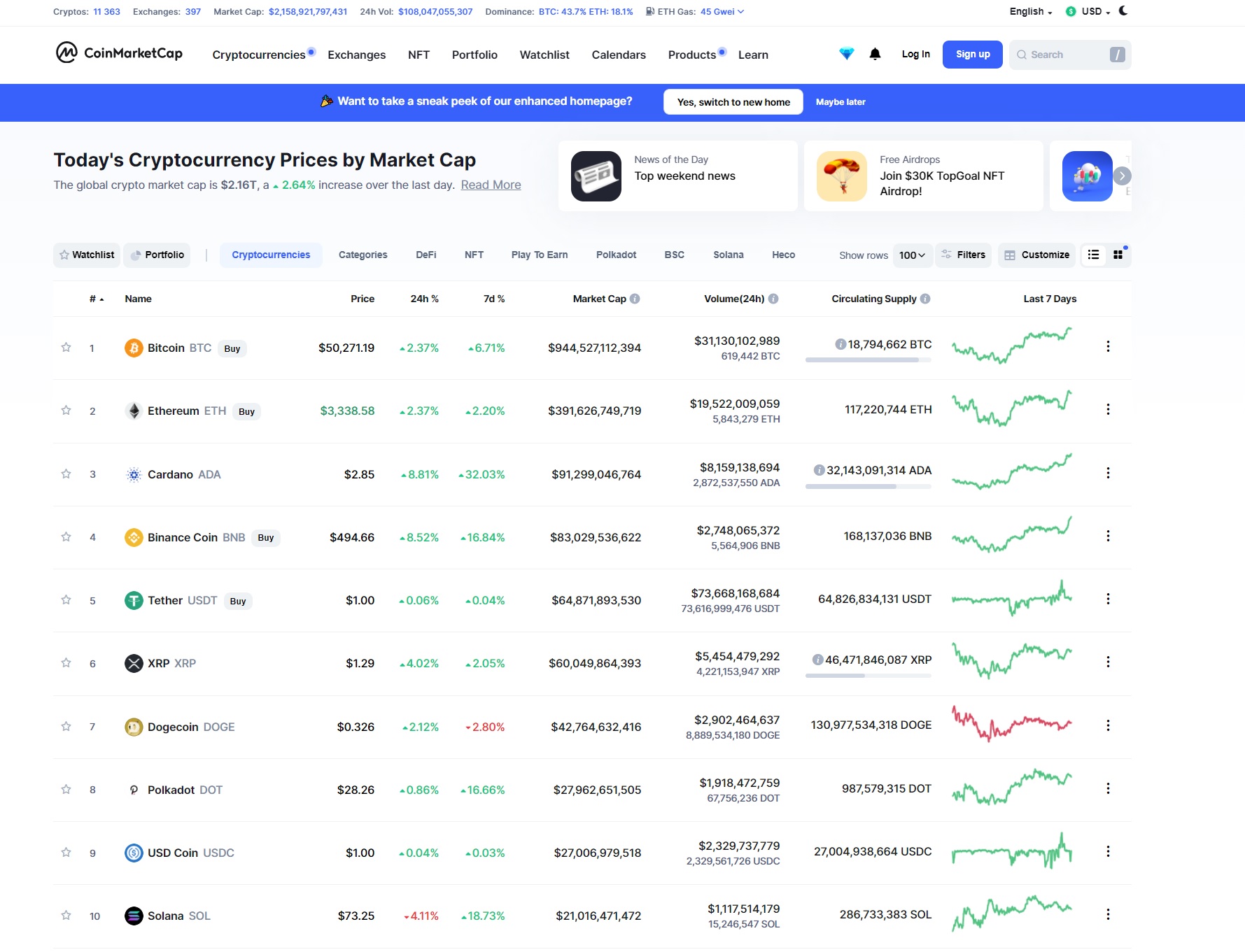Screen dimensions: 1245x952
Task: Advance the news carousel arrow
Action: click(1122, 176)
